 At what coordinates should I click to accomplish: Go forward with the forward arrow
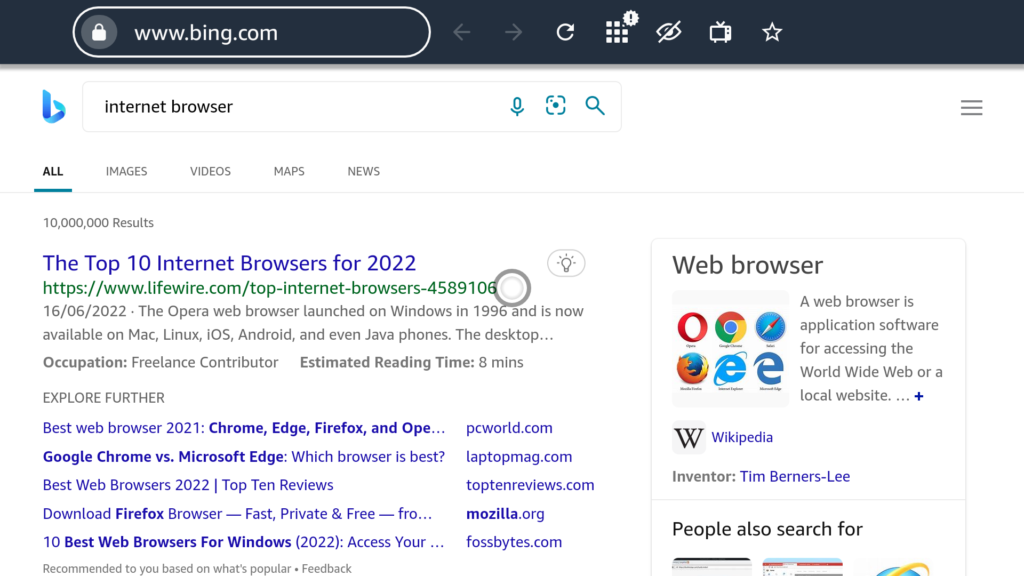(x=513, y=32)
